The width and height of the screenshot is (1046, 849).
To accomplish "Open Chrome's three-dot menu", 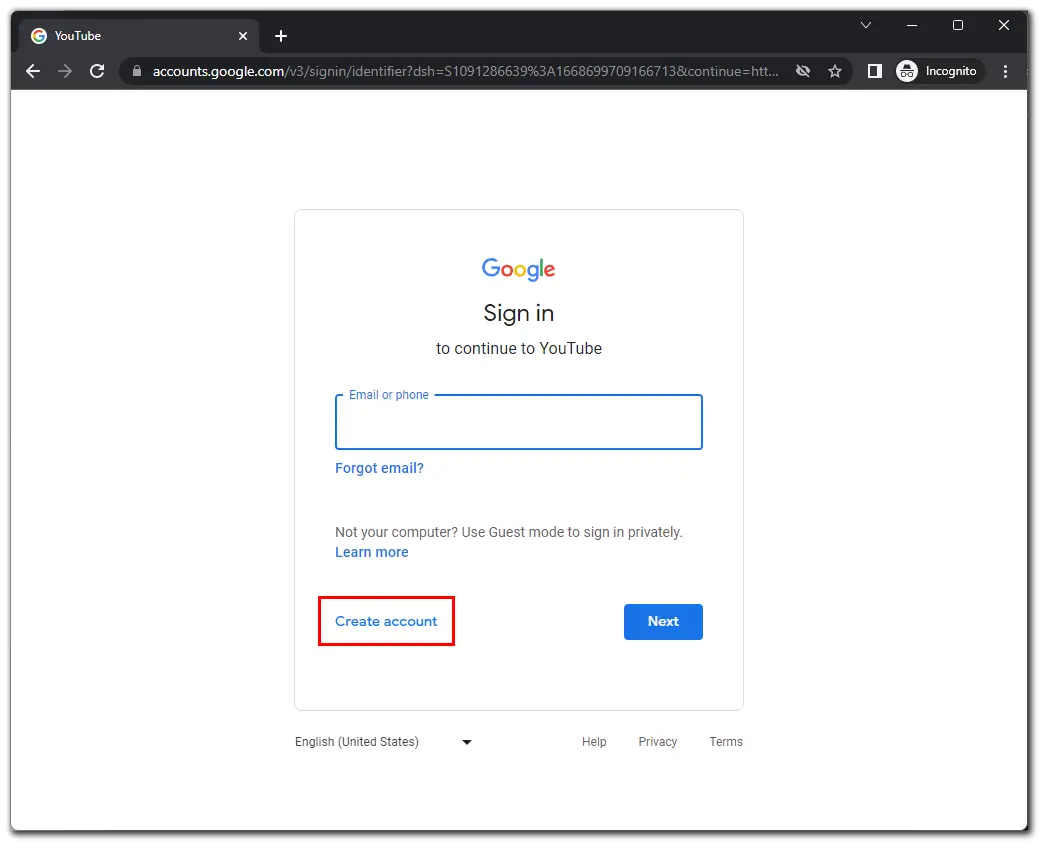I will 1005,71.
